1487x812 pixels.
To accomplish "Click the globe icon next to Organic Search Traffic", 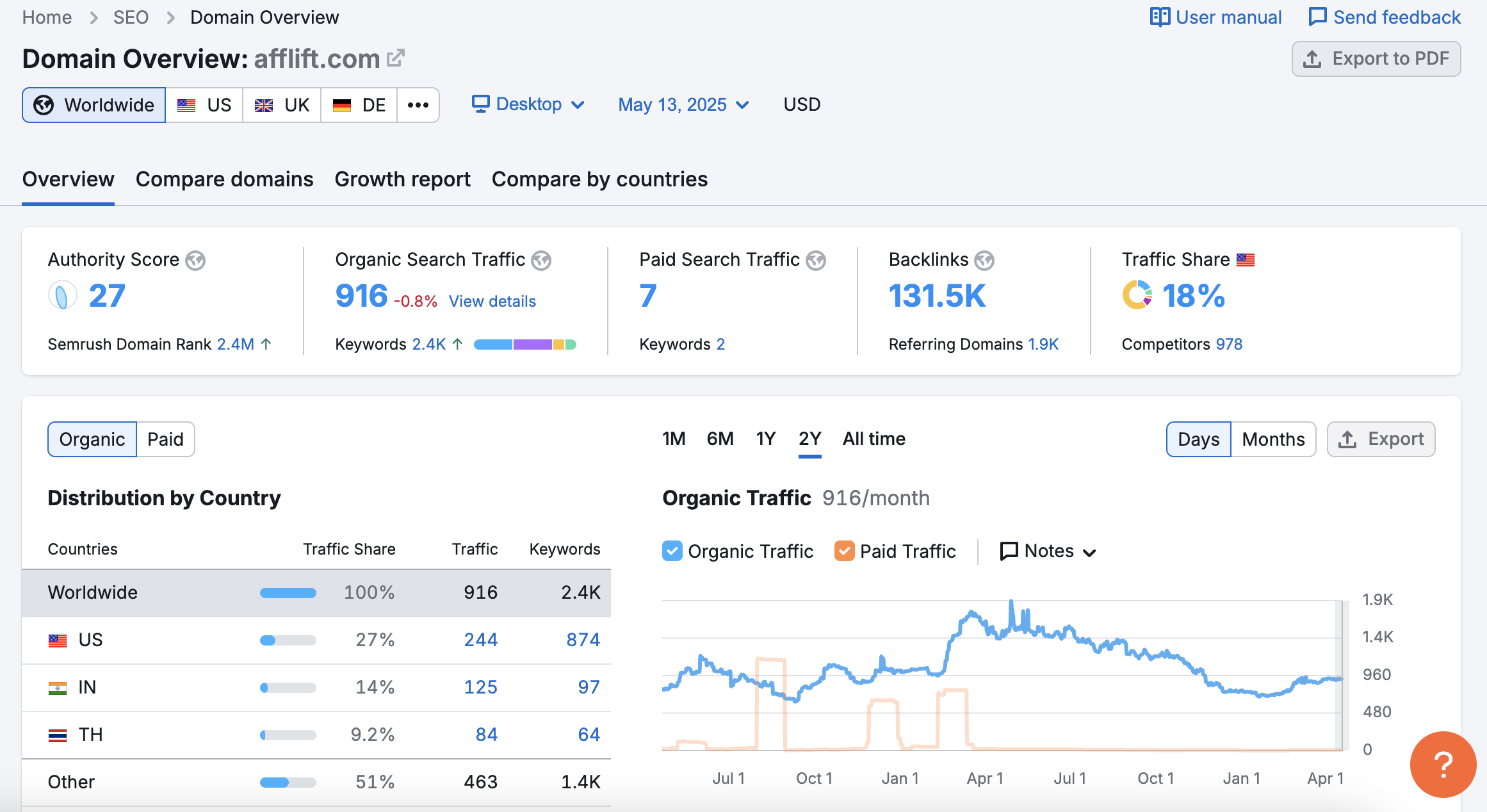I will [x=541, y=261].
